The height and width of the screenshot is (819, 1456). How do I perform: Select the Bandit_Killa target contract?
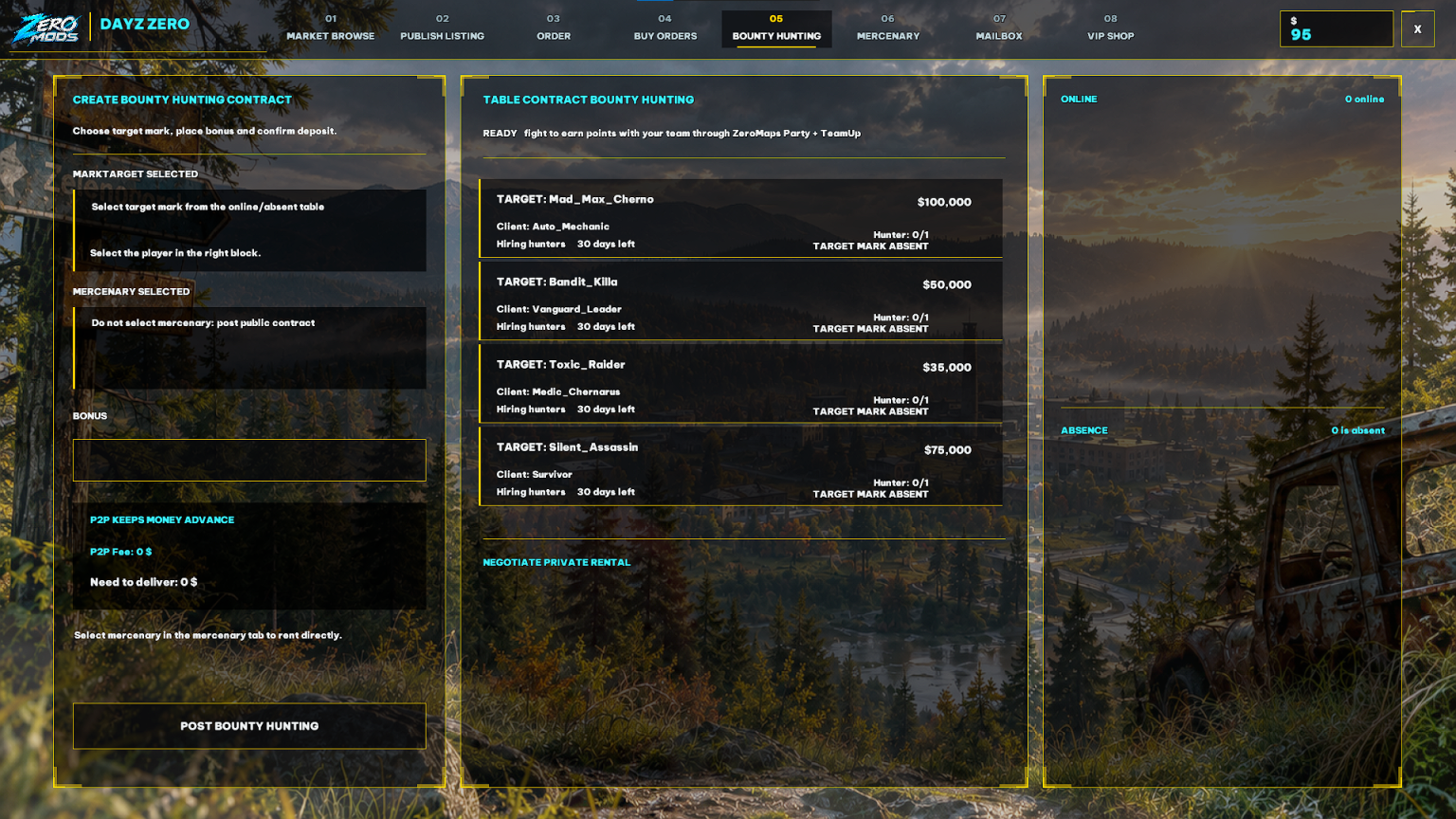[740, 300]
